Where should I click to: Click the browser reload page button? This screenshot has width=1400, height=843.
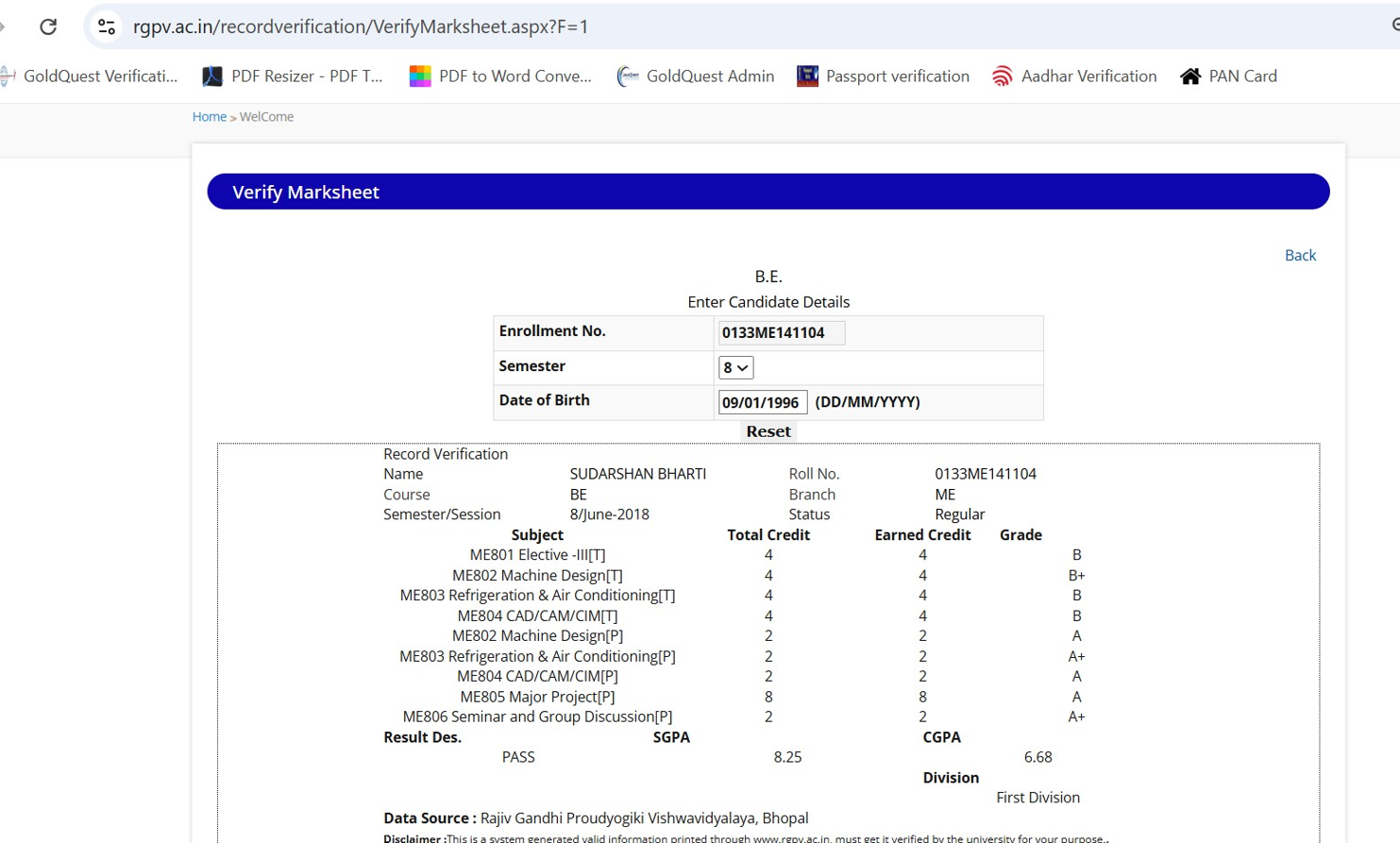tap(48, 26)
